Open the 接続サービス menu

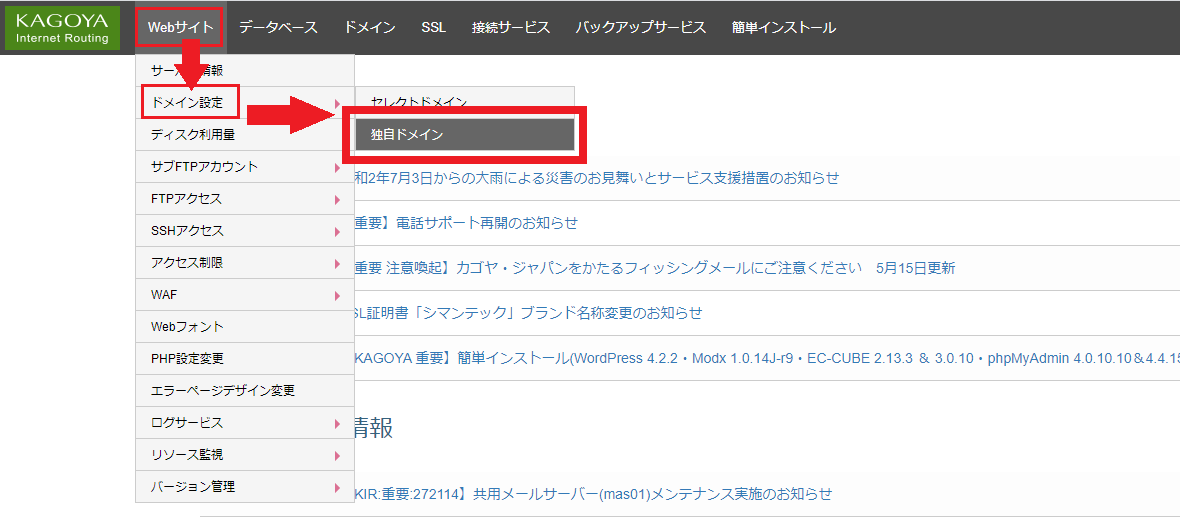pyautogui.click(x=511, y=28)
